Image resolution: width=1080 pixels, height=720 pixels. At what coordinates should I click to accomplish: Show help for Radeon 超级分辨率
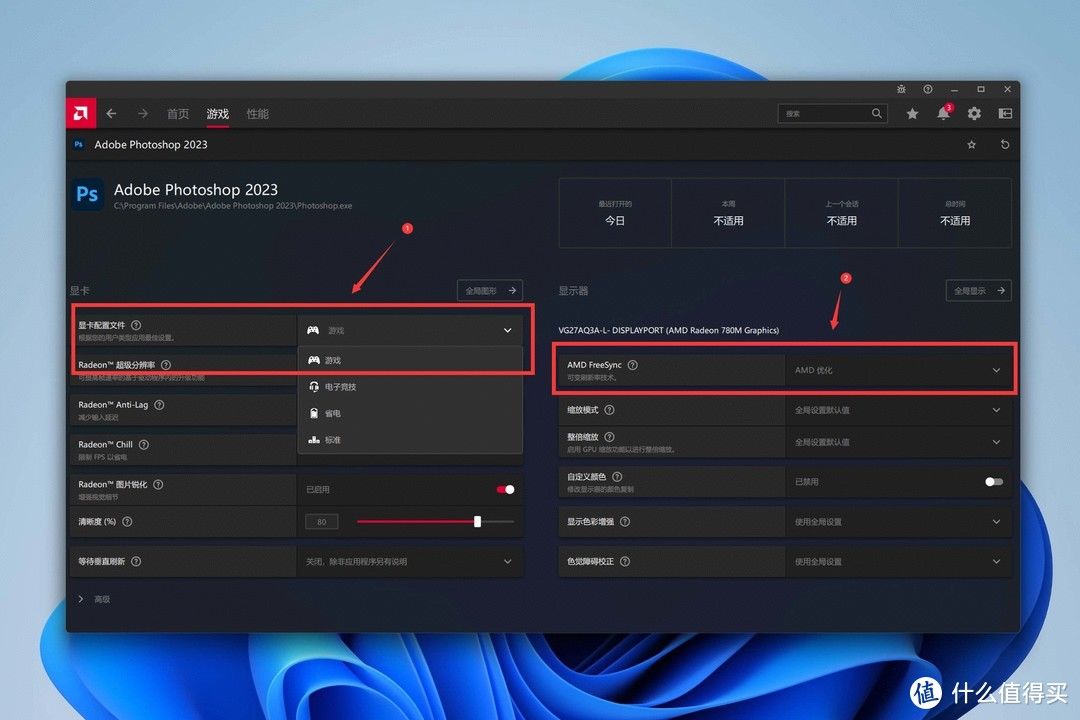coord(166,364)
